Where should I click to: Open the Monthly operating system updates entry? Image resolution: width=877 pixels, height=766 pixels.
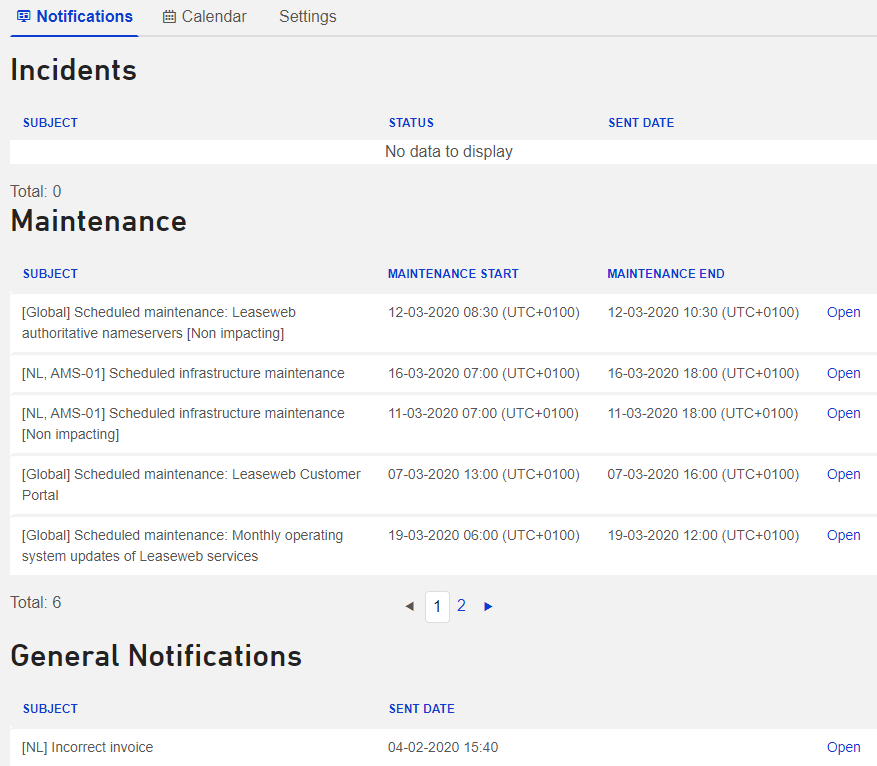coord(843,535)
